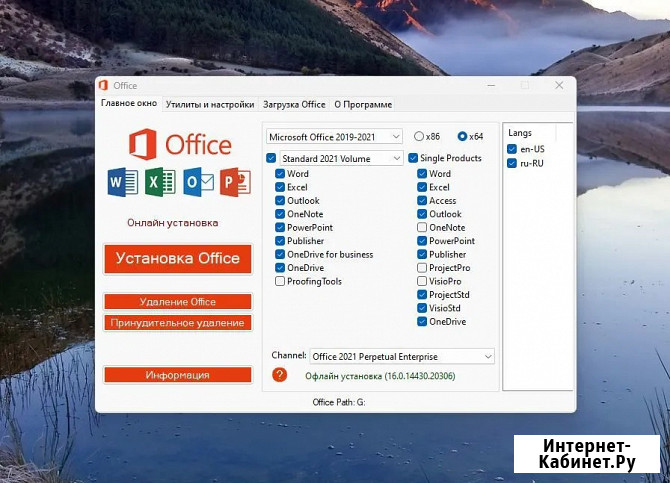
Task: Uncheck PowerPoint in the Standard suite list
Action: [280, 227]
